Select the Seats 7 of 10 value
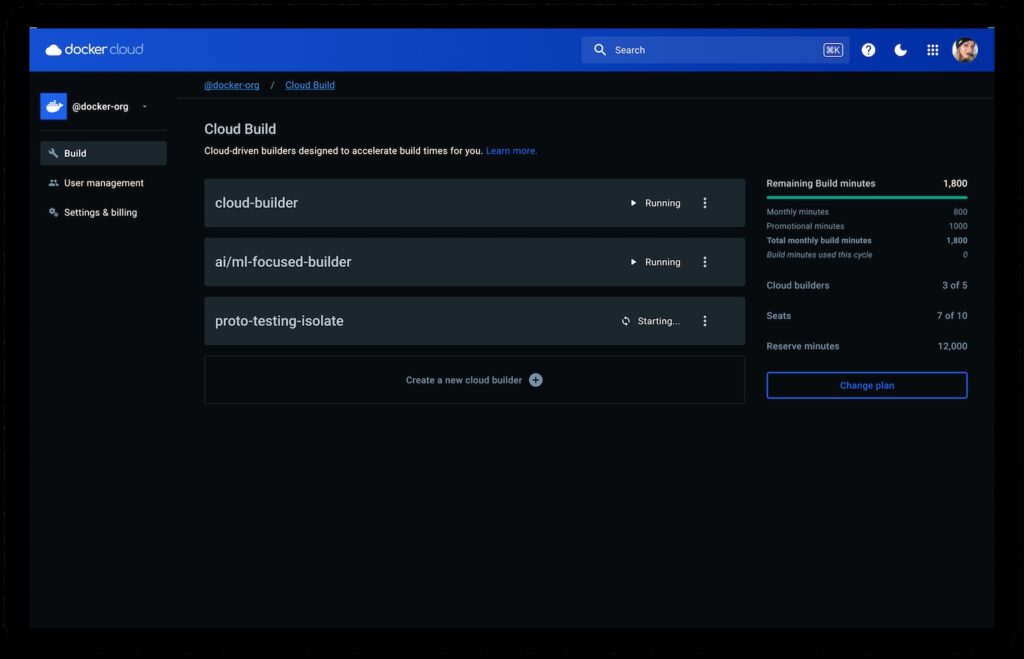The image size is (1024, 659). [x=952, y=315]
